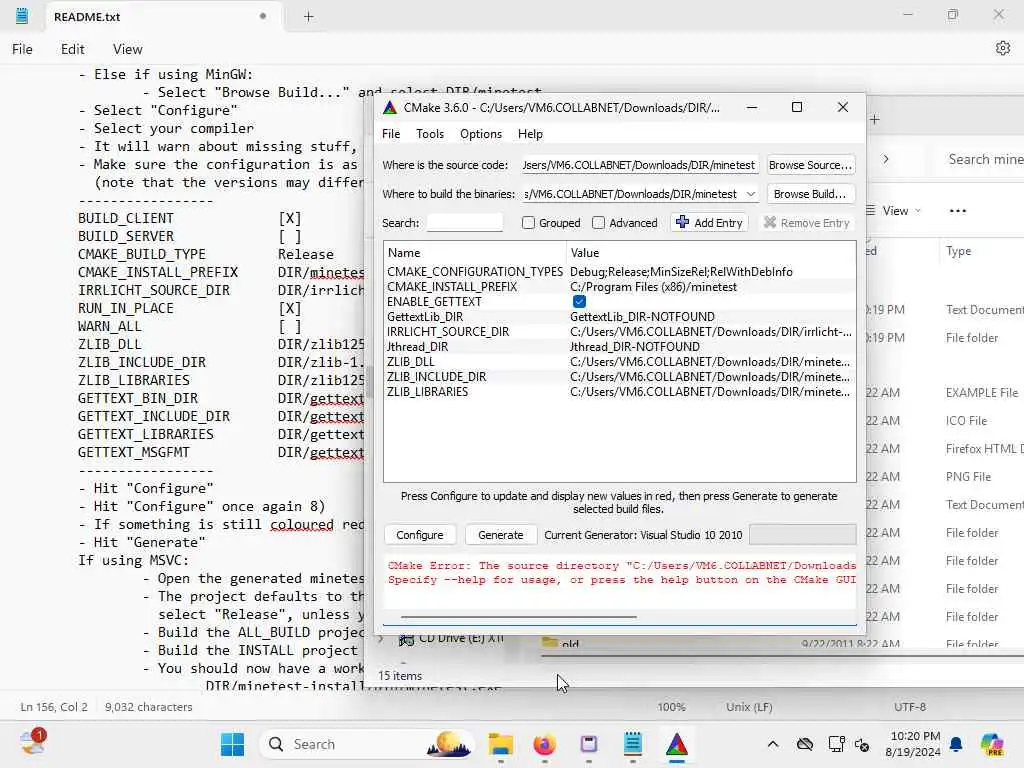The width and height of the screenshot is (1024, 768).
Task: Click Notepad app icon in title bar
Action: point(22,16)
